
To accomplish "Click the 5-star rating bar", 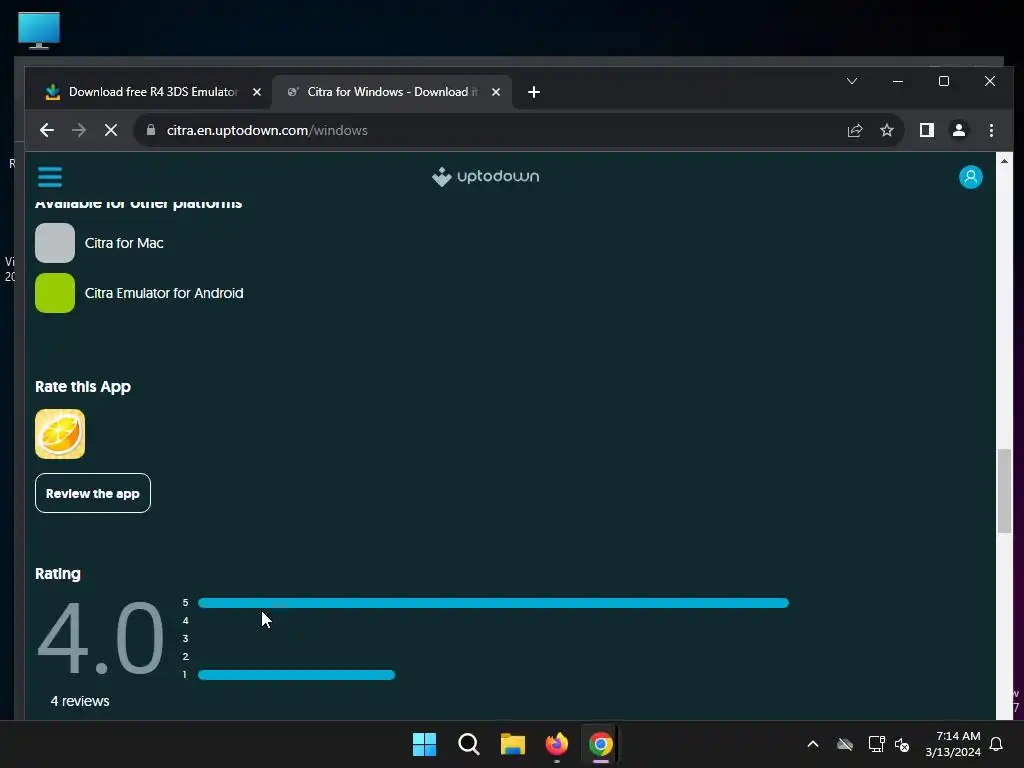I will pos(493,603).
